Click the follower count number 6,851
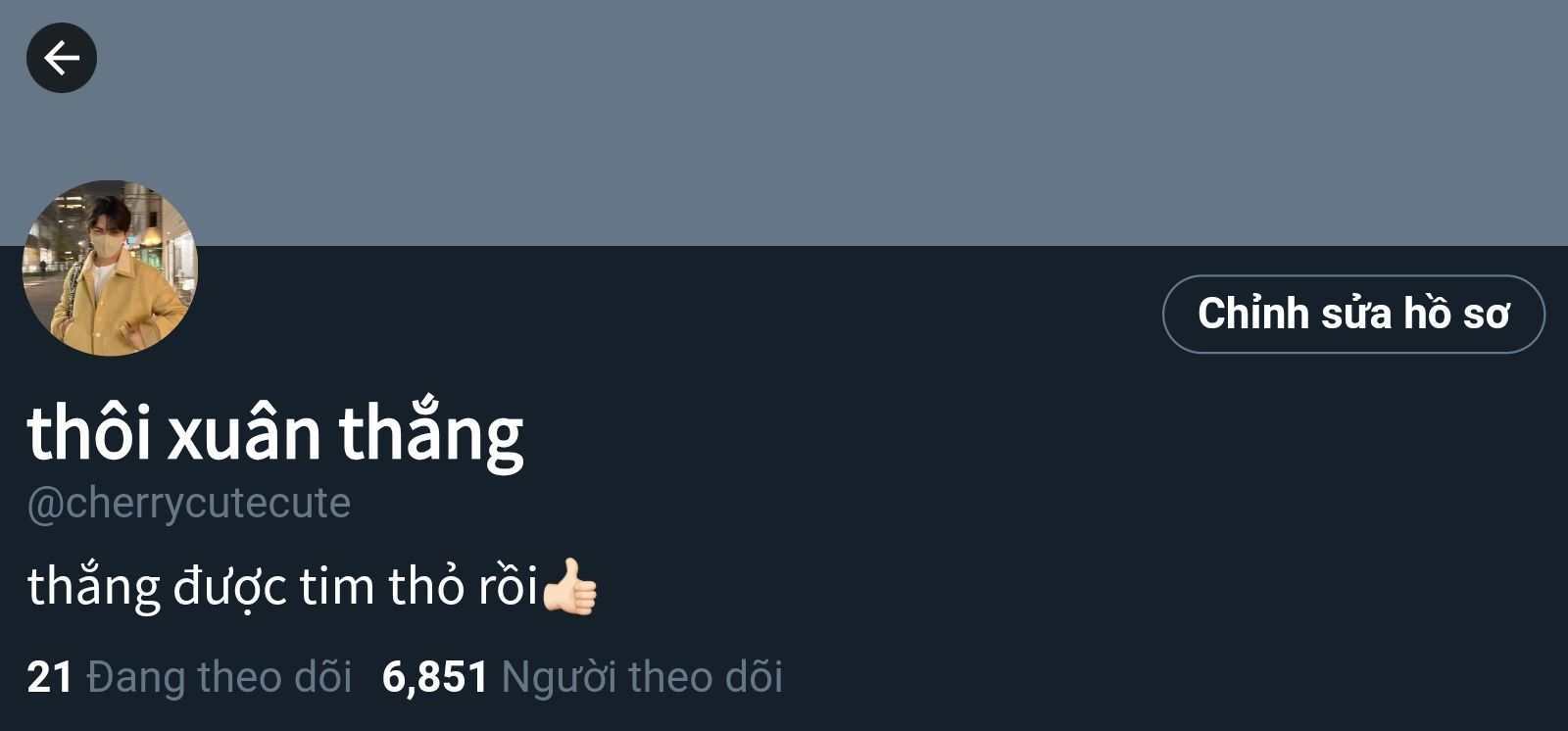This screenshot has height=731, width=1568. pos(435,677)
